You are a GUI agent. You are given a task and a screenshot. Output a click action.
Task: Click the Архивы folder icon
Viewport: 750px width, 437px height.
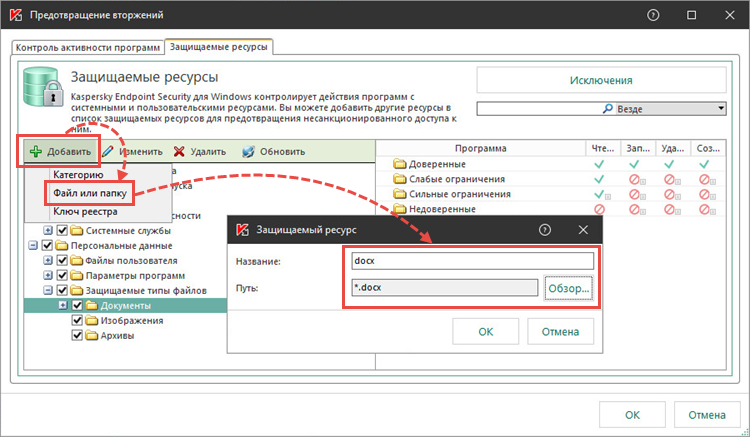point(91,336)
